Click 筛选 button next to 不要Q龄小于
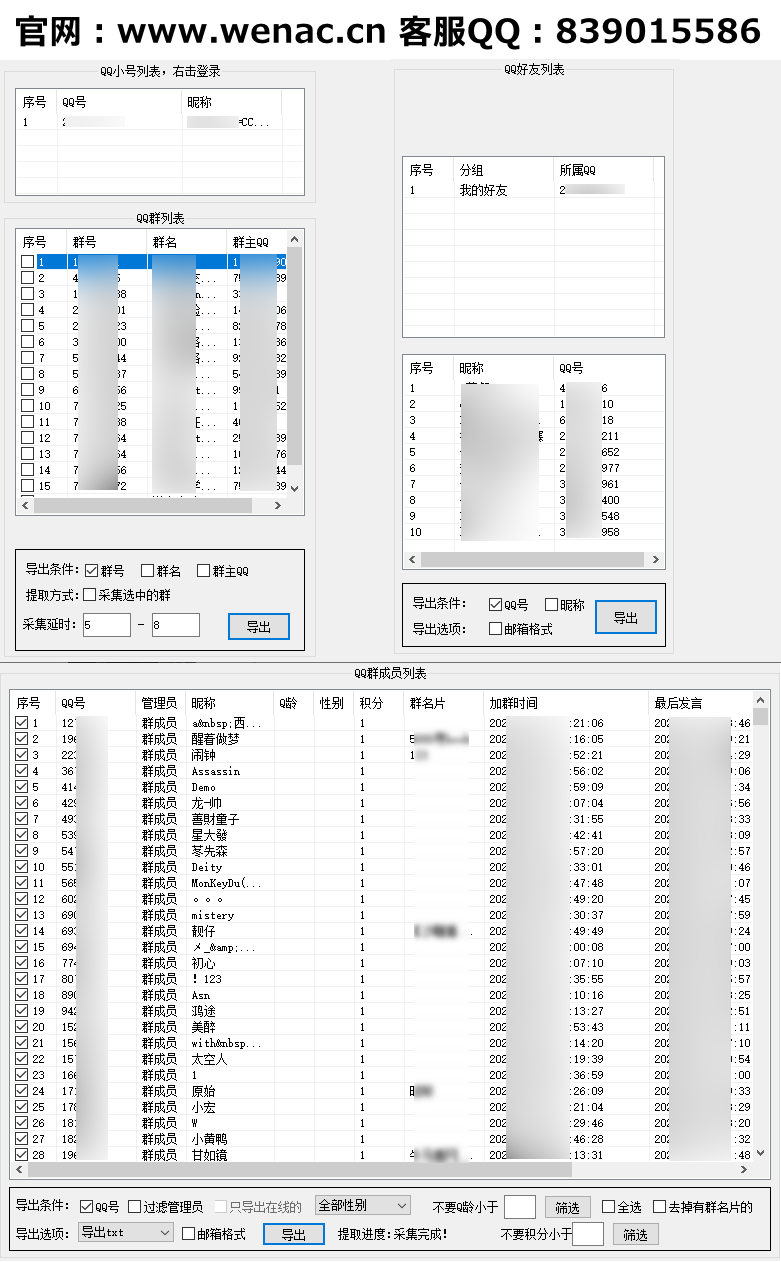The height and width of the screenshot is (1262, 781). (x=567, y=1207)
